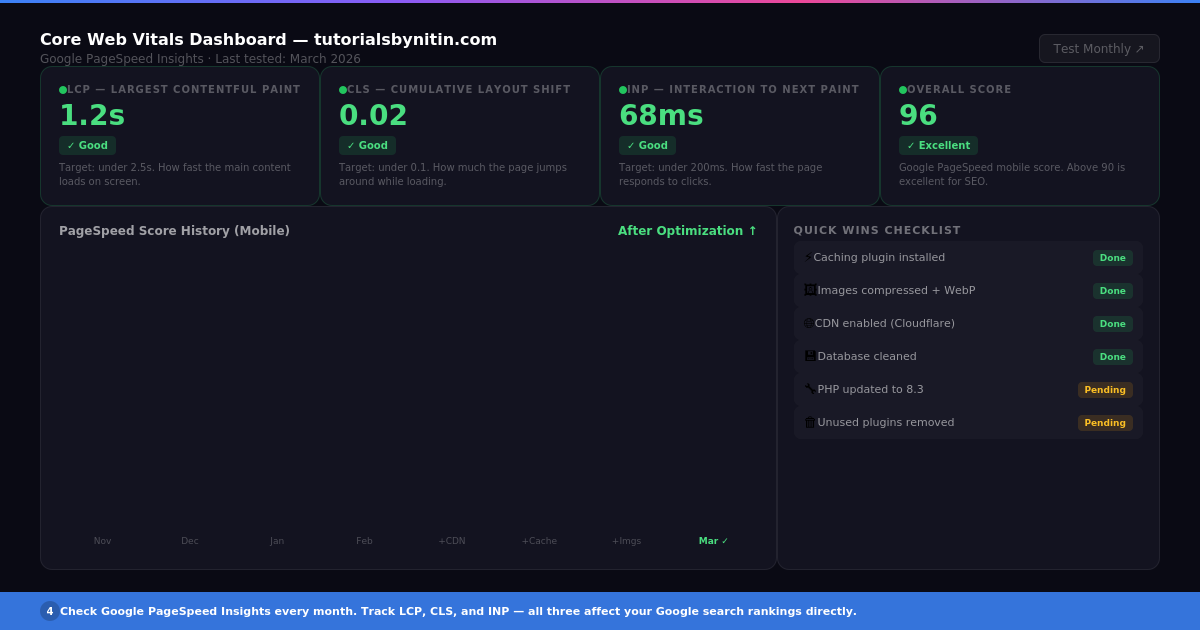The width and height of the screenshot is (1200, 630).
Task: Click trash can icon beside Unused plugins
Action: coord(810,422)
